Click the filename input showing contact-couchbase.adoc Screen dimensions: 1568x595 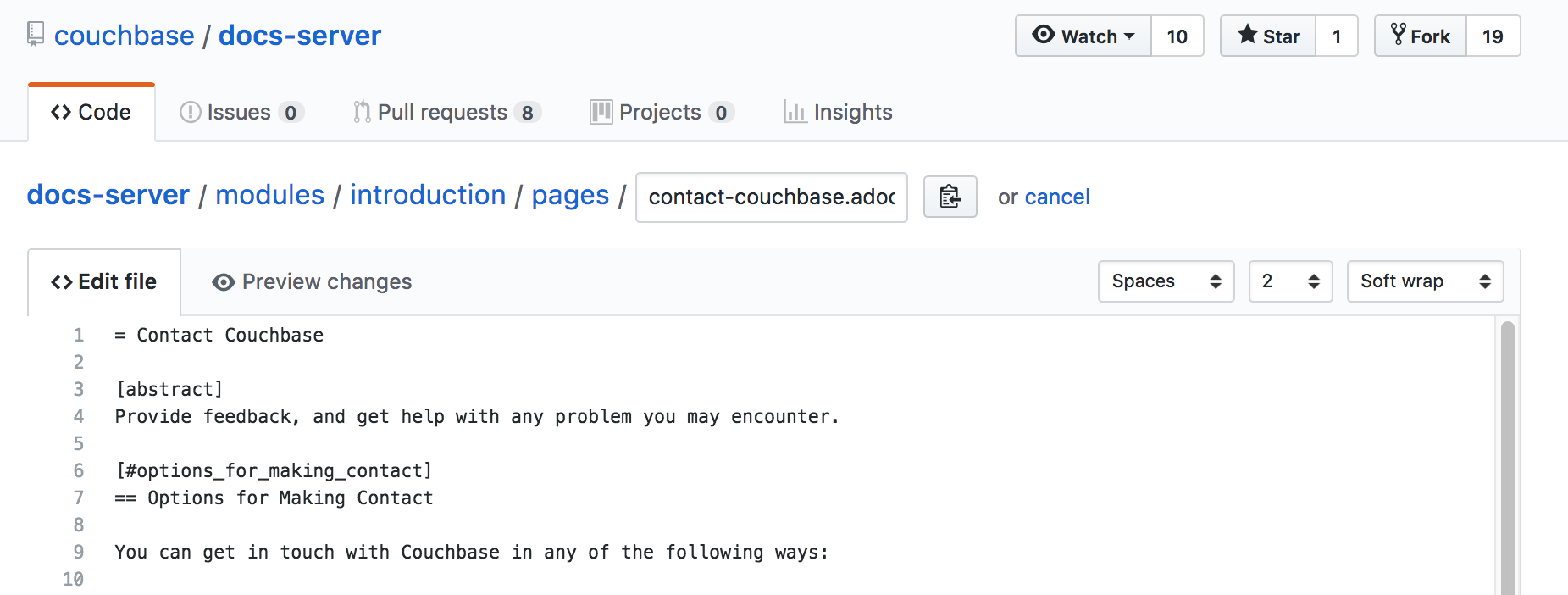771,197
